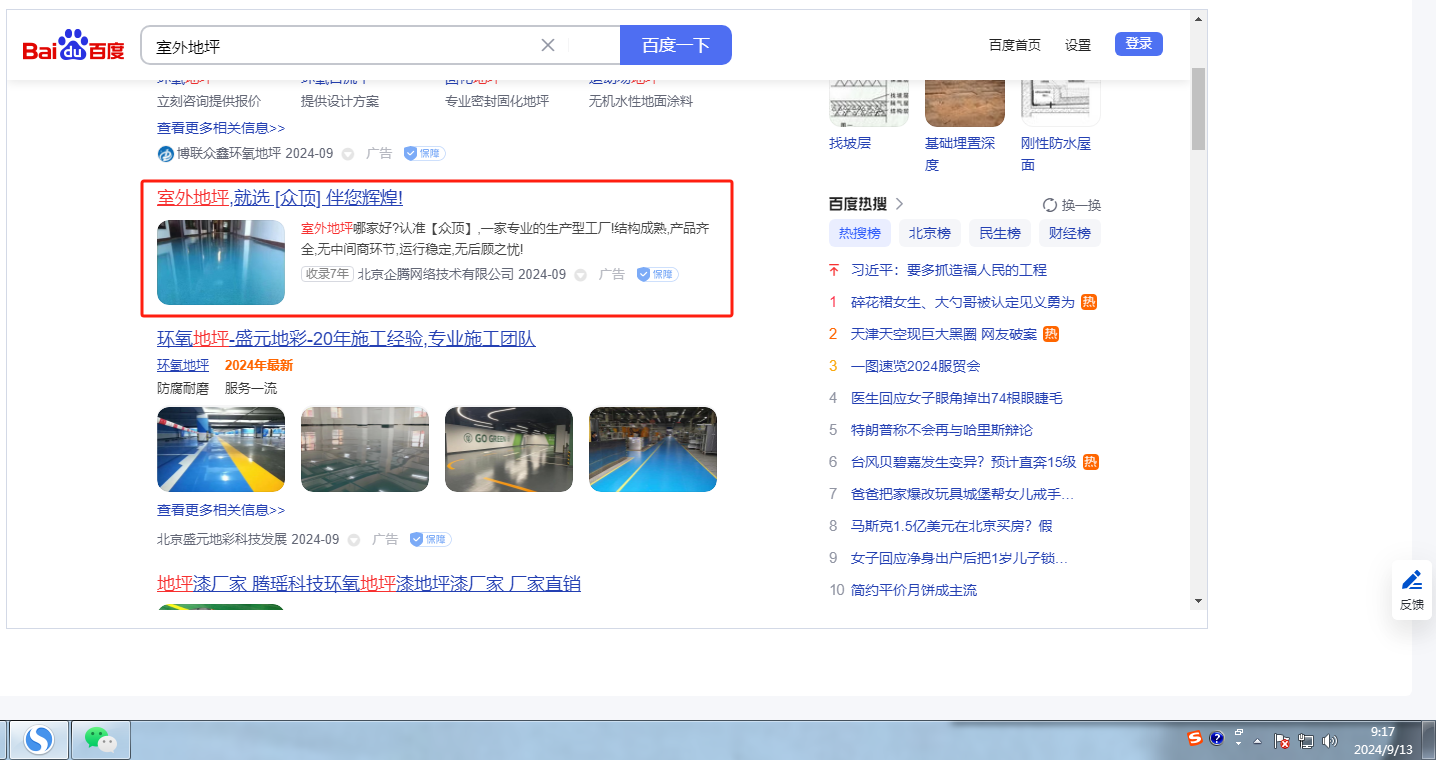Image resolution: width=1436 pixels, height=760 pixels.
Task: Click the Sogou input method tray icon
Action: click(x=1195, y=739)
